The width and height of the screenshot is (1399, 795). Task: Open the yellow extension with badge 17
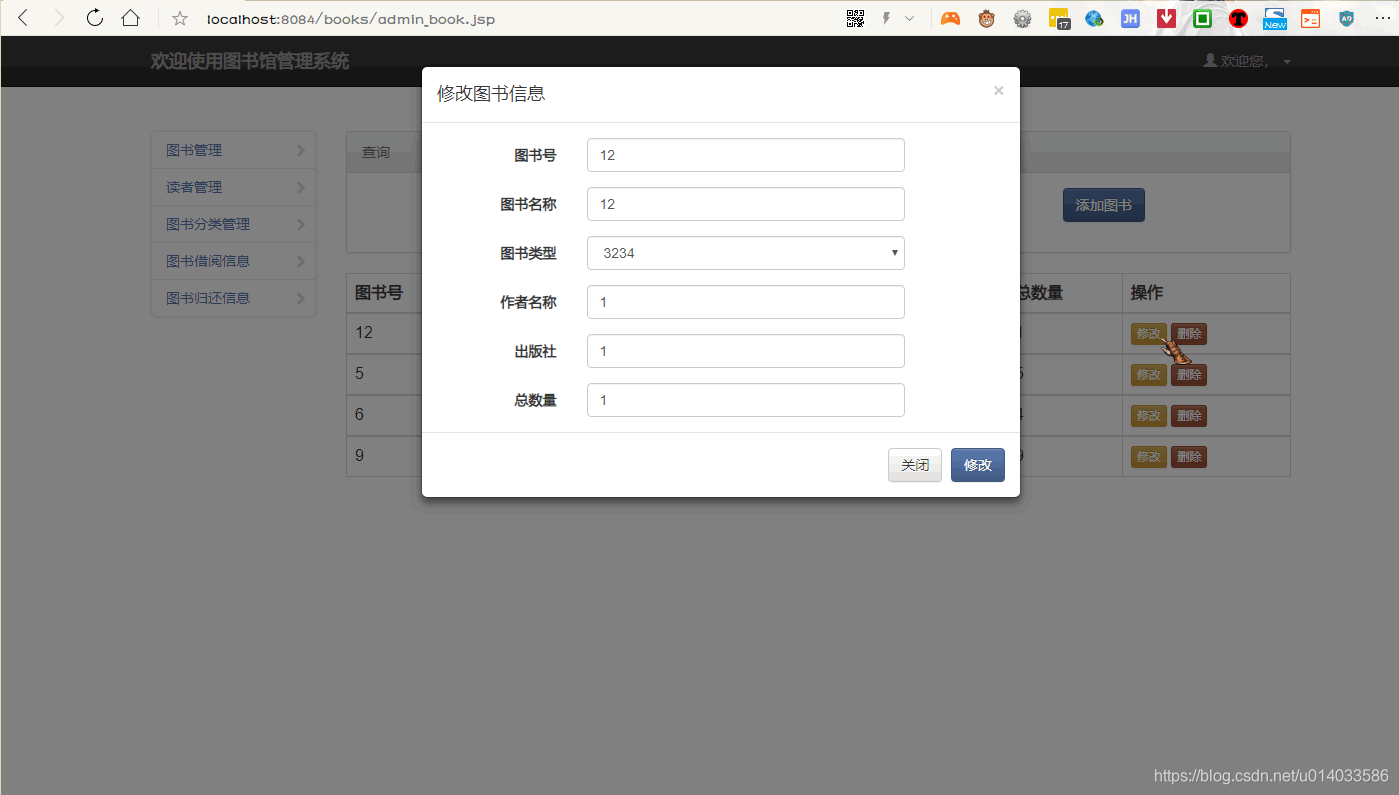pos(1059,18)
